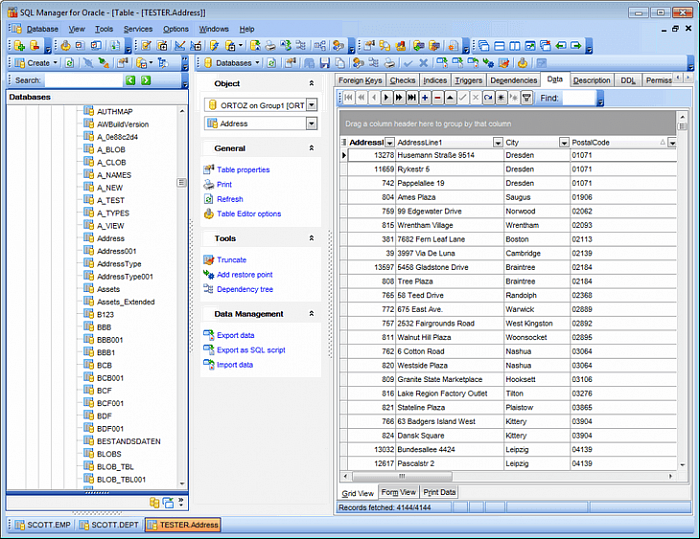Click the refresh data curved arrow button
Viewport: 700px width, 539px height.
tap(488, 97)
